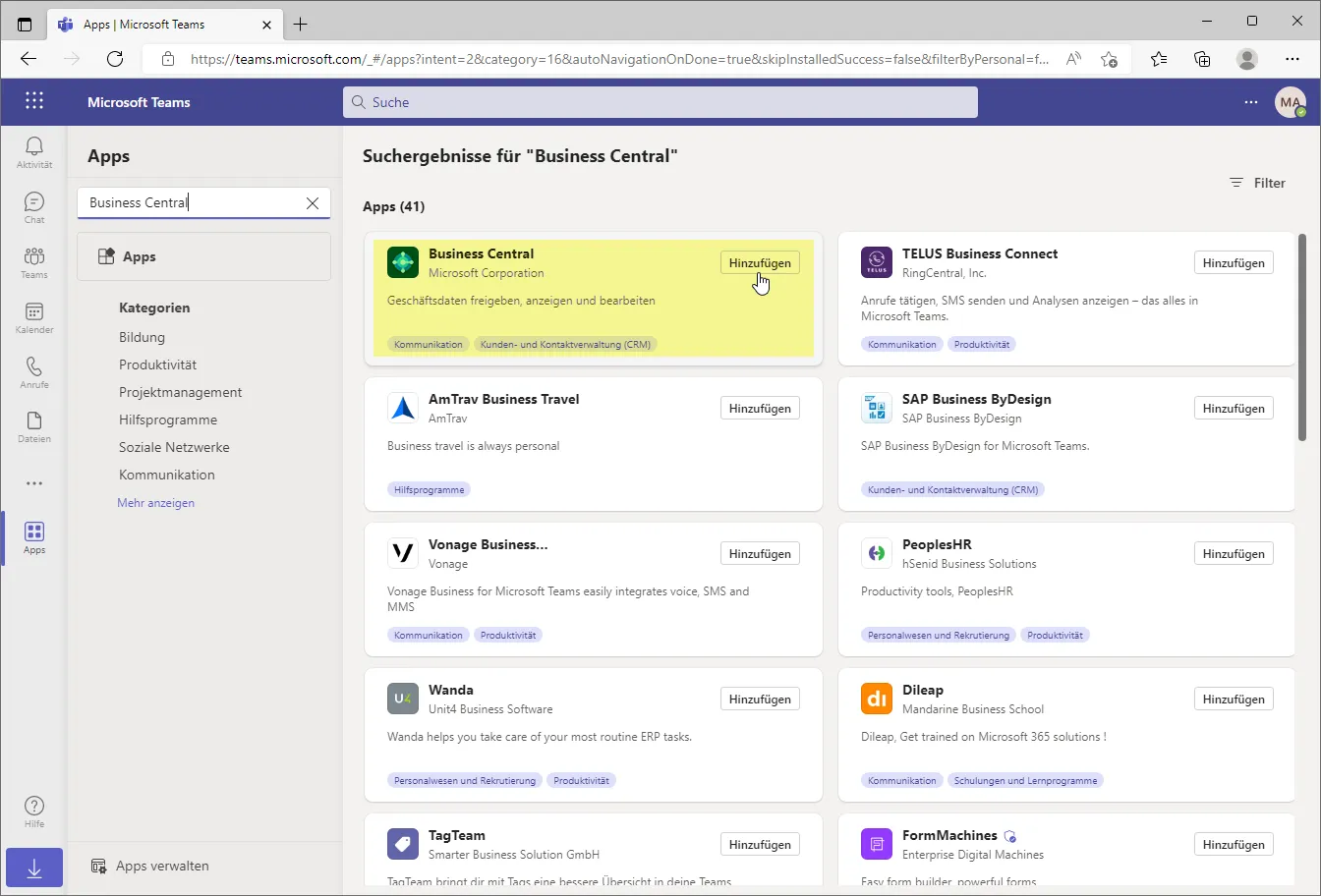
Task: Open the MA profile avatar
Action: click(x=1291, y=102)
